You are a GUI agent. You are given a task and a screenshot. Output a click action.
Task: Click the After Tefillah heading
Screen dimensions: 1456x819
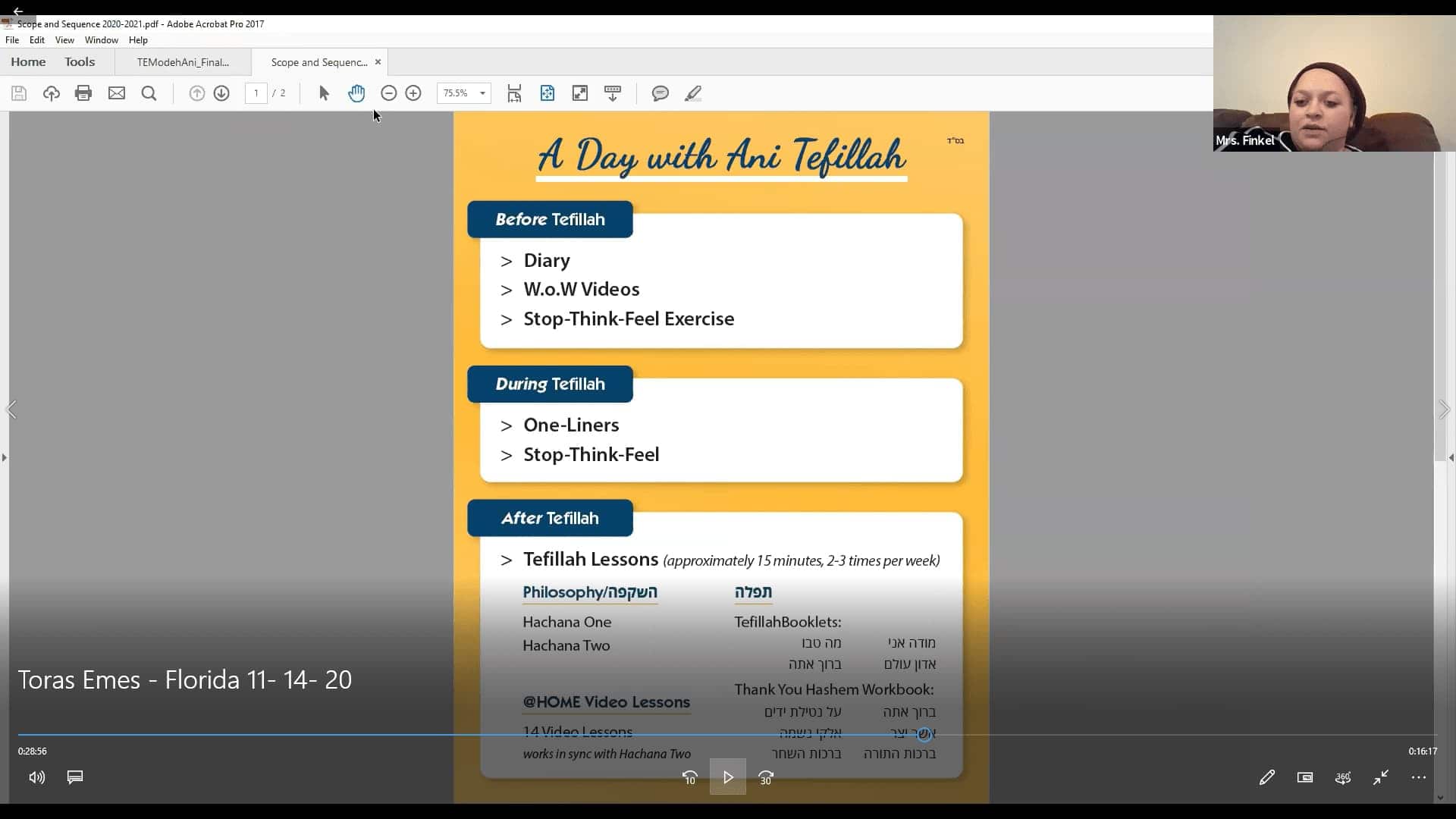[x=550, y=518]
